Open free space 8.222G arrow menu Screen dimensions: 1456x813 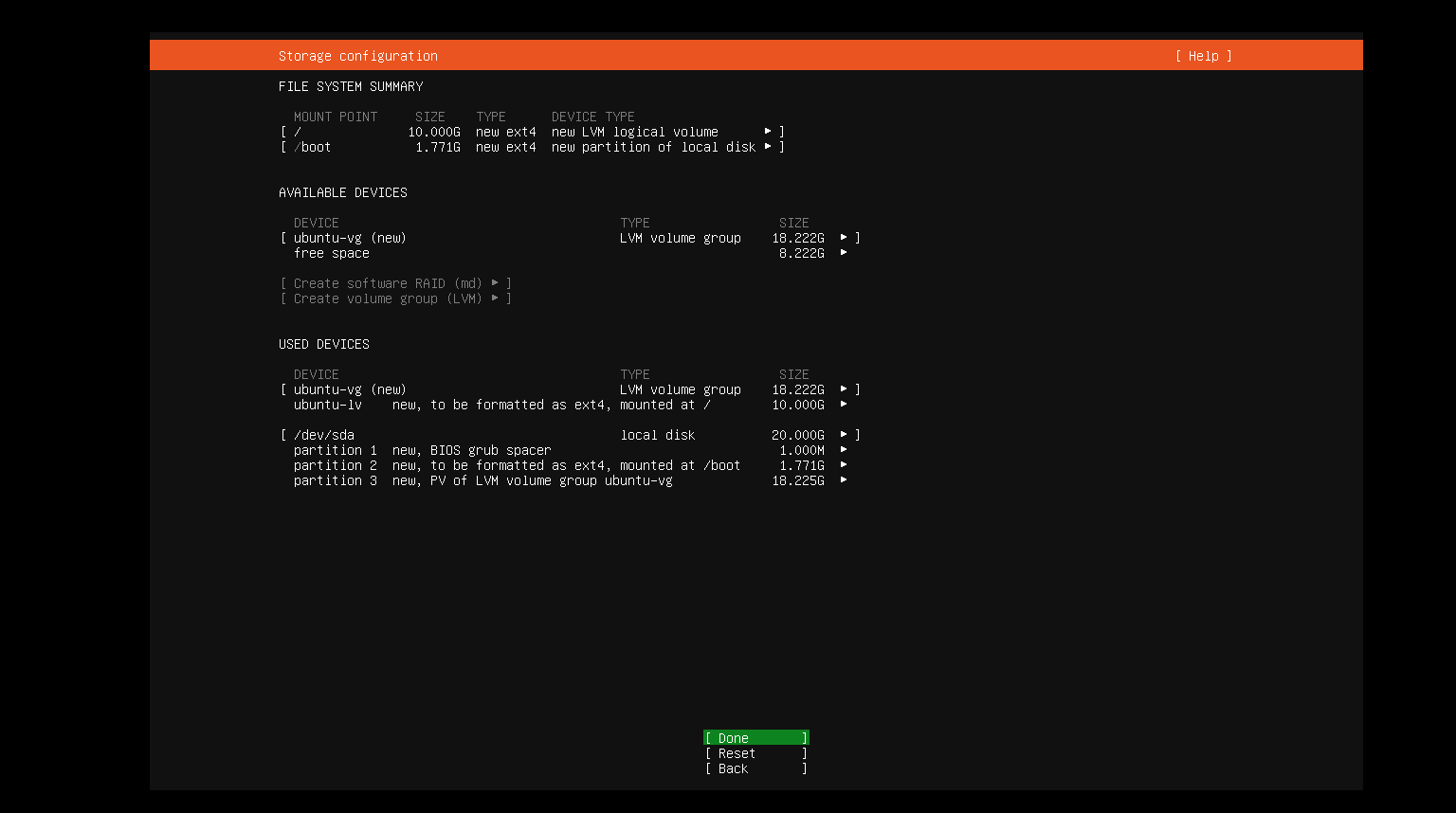click(x=844, y=253)
